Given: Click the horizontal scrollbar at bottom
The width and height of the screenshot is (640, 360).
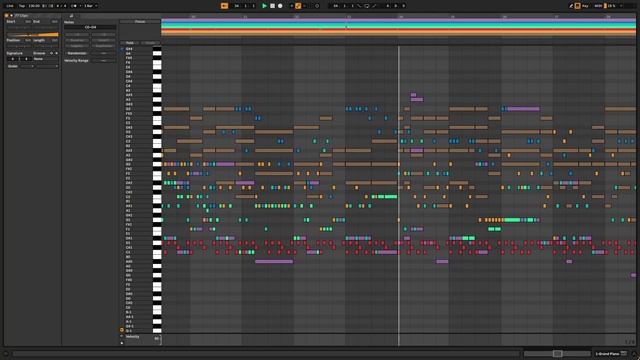Looking at the screenshot, I should (266, 353).
